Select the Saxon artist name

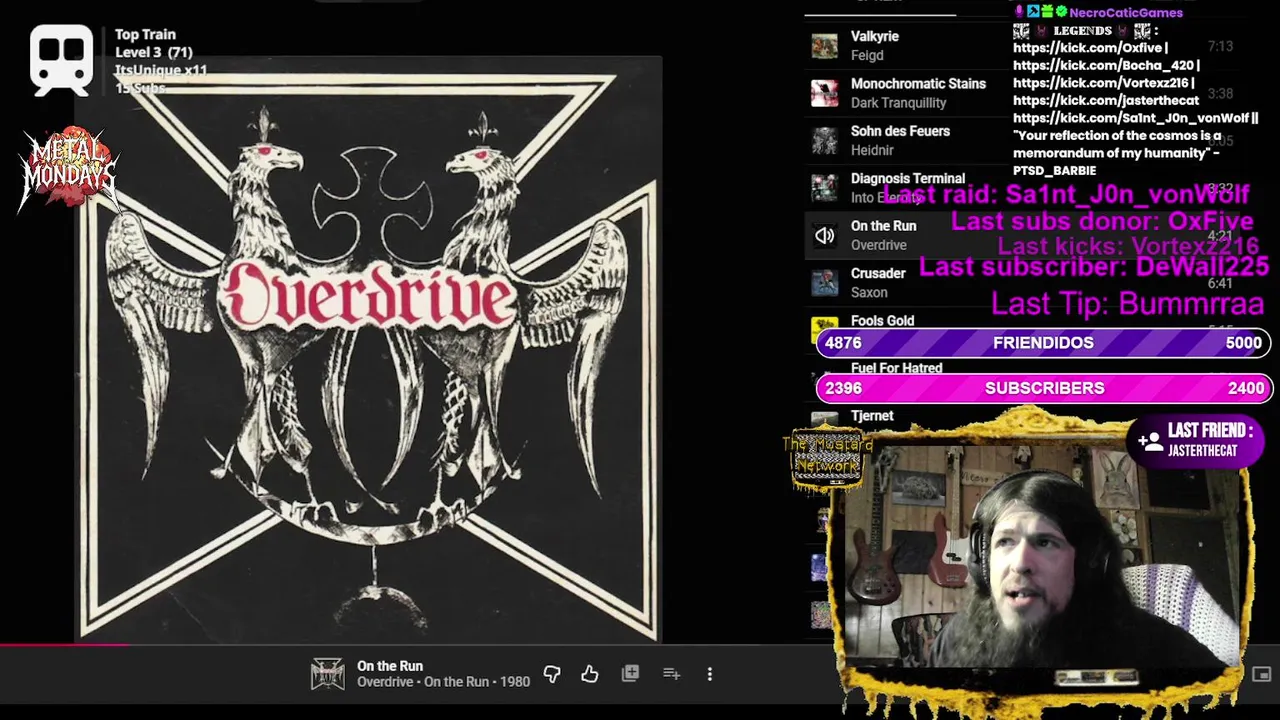(869, 293)
